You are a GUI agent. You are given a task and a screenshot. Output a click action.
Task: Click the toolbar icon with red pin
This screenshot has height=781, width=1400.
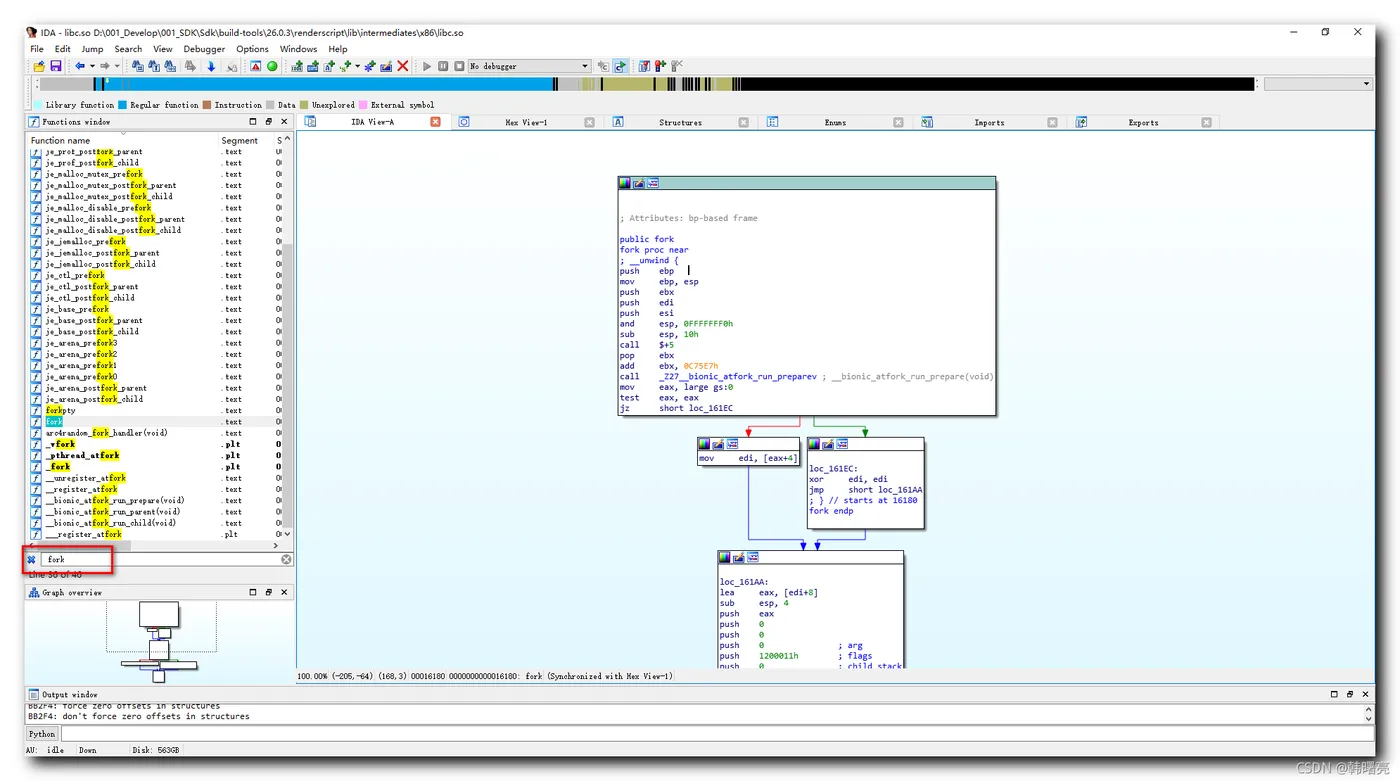click(660, 66)
